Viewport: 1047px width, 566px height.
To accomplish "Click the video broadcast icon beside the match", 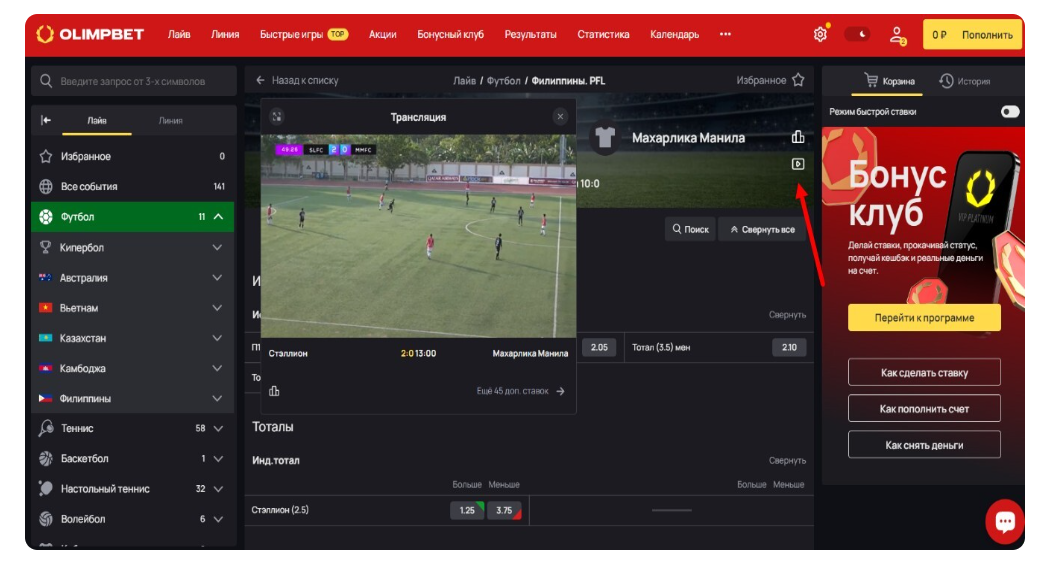I will click(798, 164).
